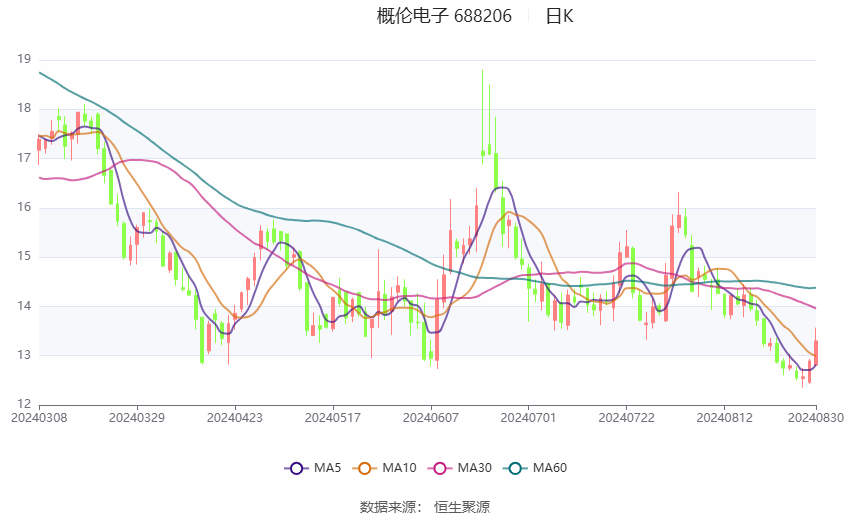Click the y-axis value 16

24,207
